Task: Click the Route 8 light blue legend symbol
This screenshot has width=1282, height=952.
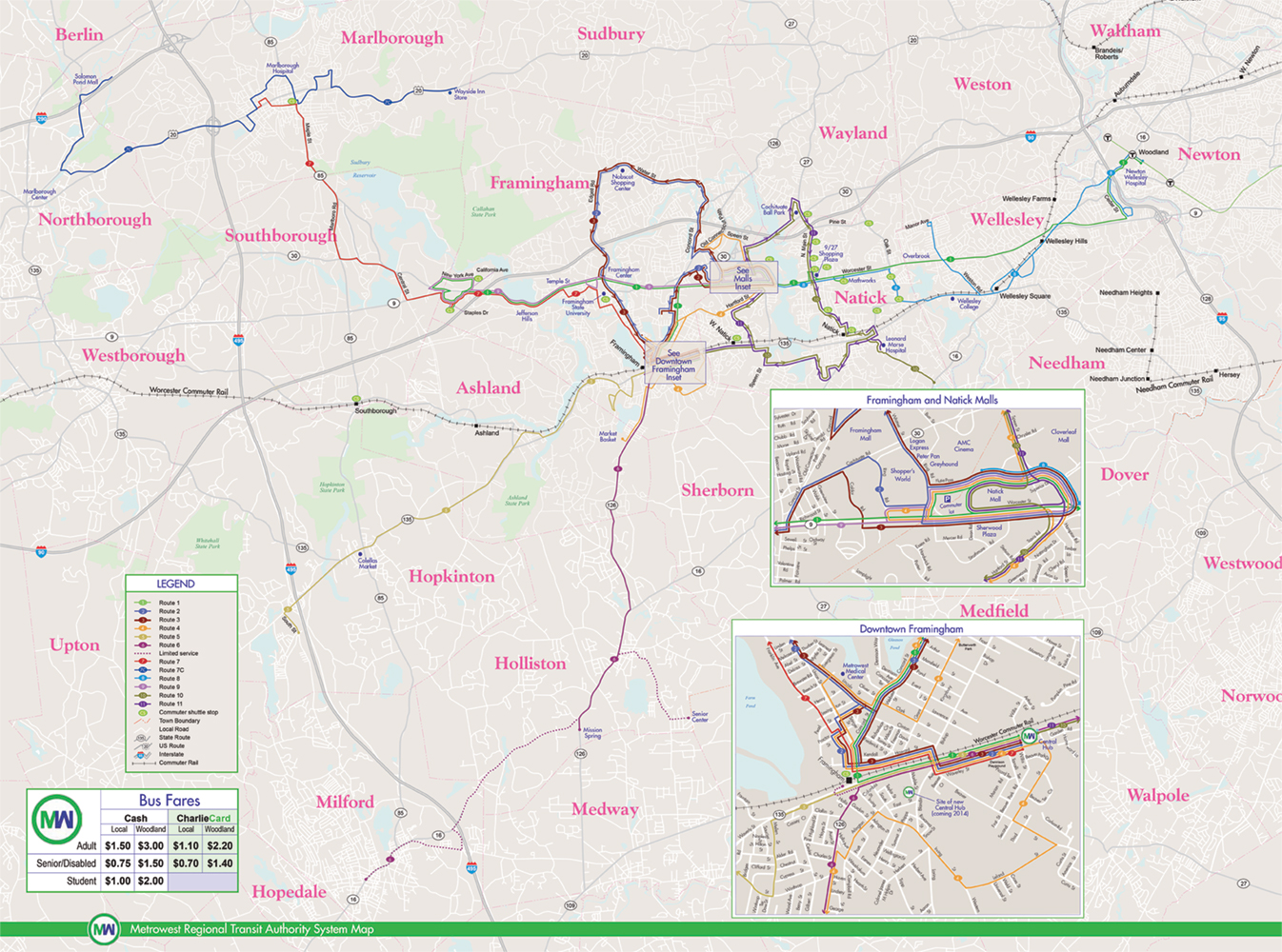Action: (142, 678)
